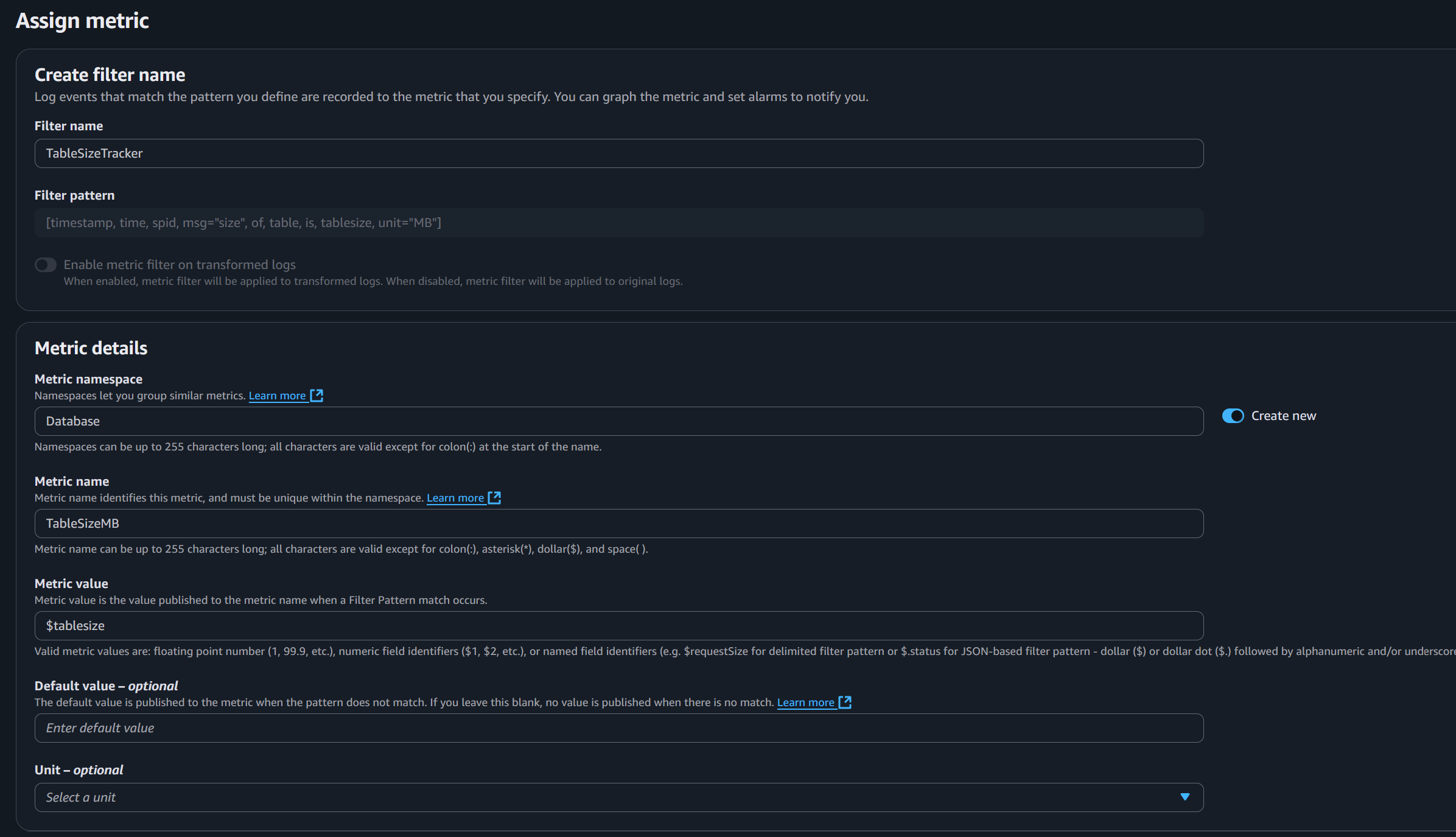Screen dimensions: 1456x837
Task: Click the Filter name input field
Action: [x=618, y=153]
